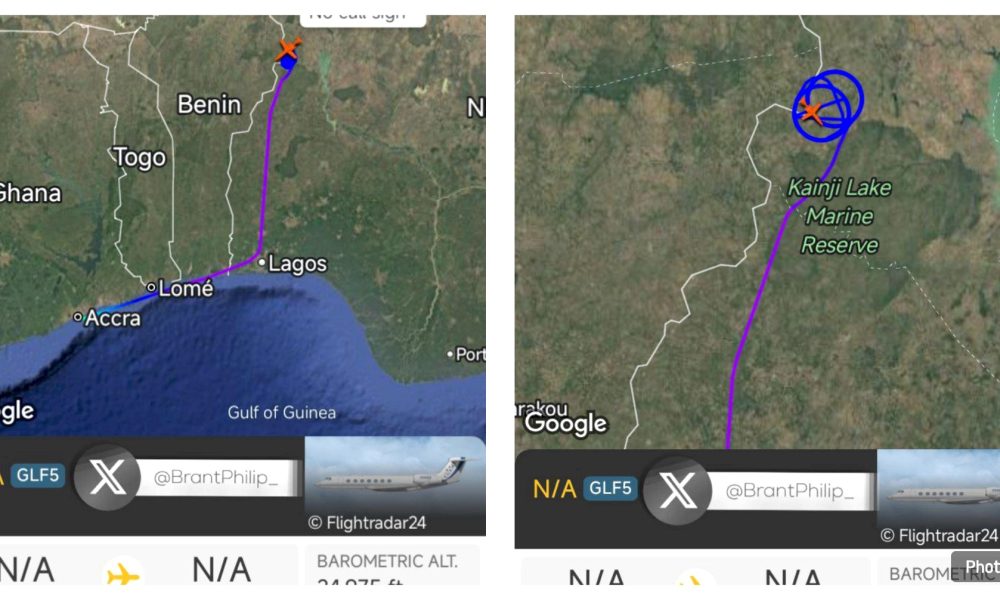The height and width of the screenshot is (600, 1000).
Task: Click the Accra location marker
Action: (x=79, y=317)
